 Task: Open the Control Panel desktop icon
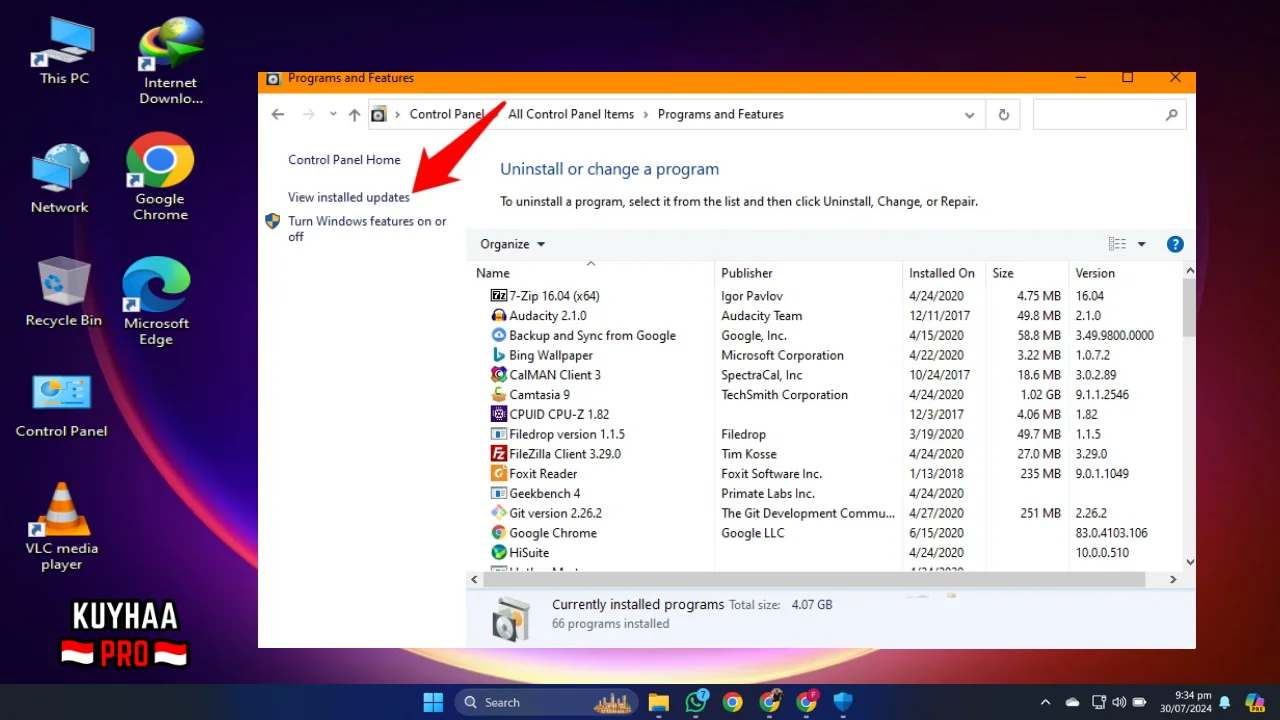coord(61,405)
